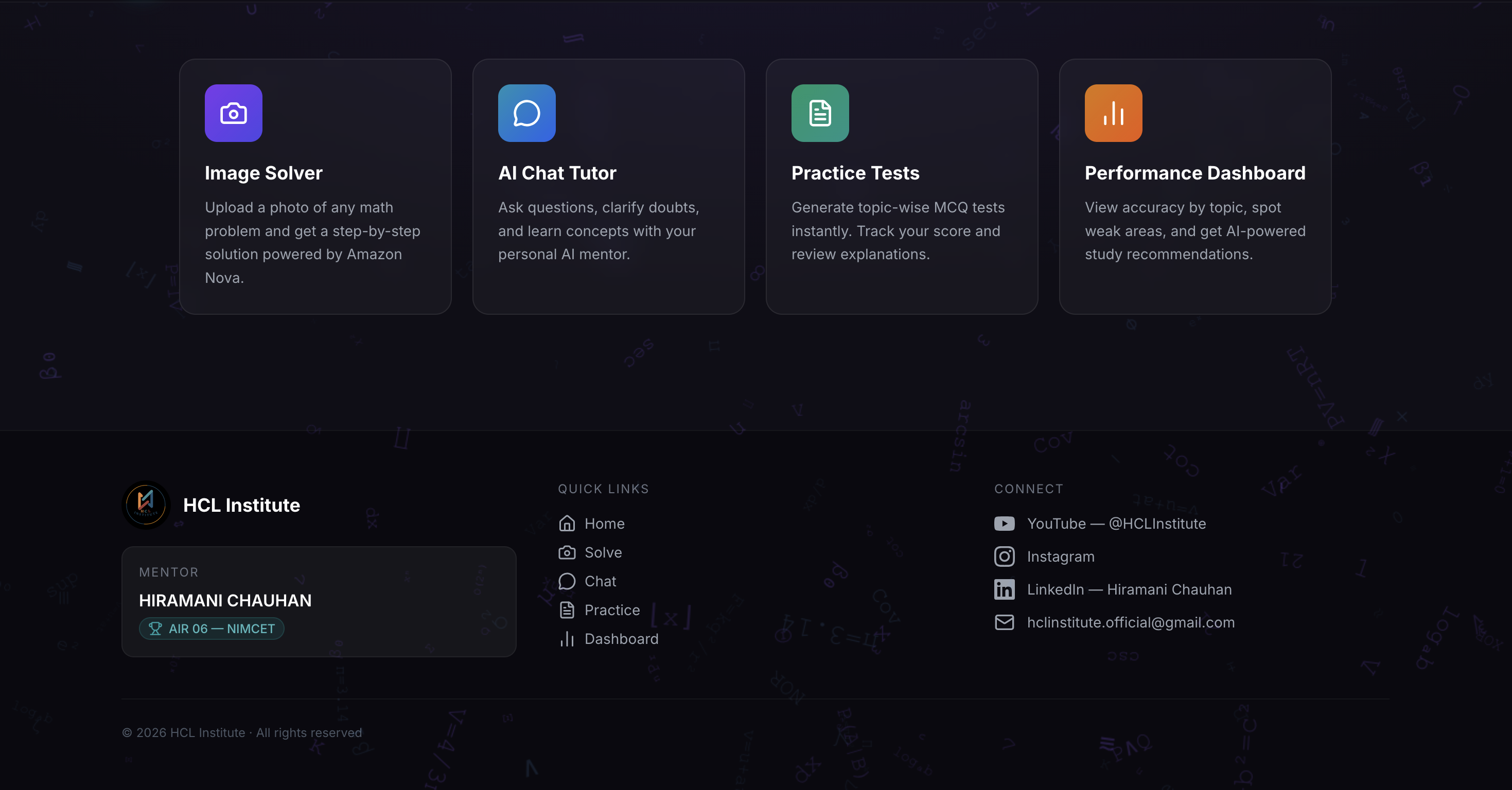Screen dimensions: 1512x790
Task: Open the Home quick link
Action: point(604,523)
